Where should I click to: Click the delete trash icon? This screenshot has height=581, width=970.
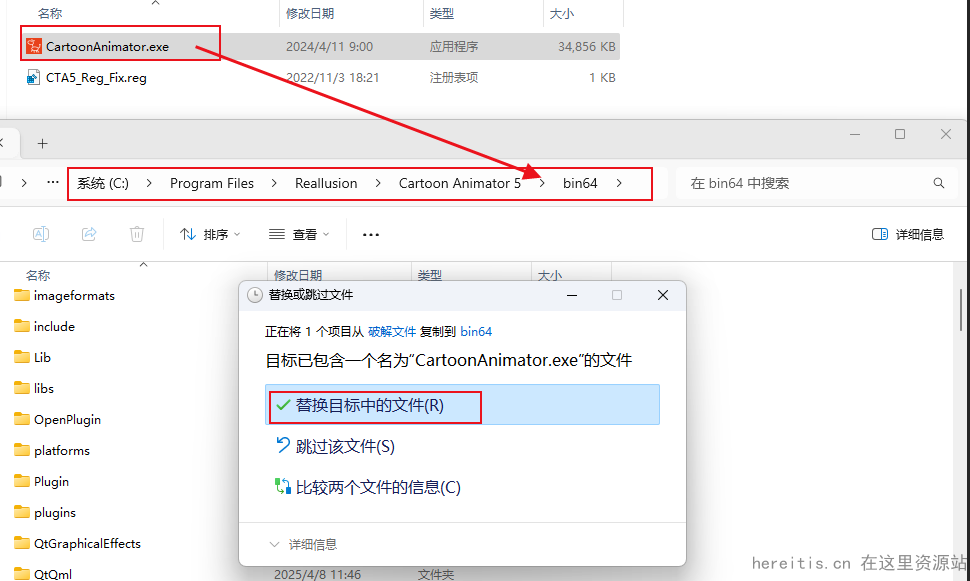pos(137,235)
